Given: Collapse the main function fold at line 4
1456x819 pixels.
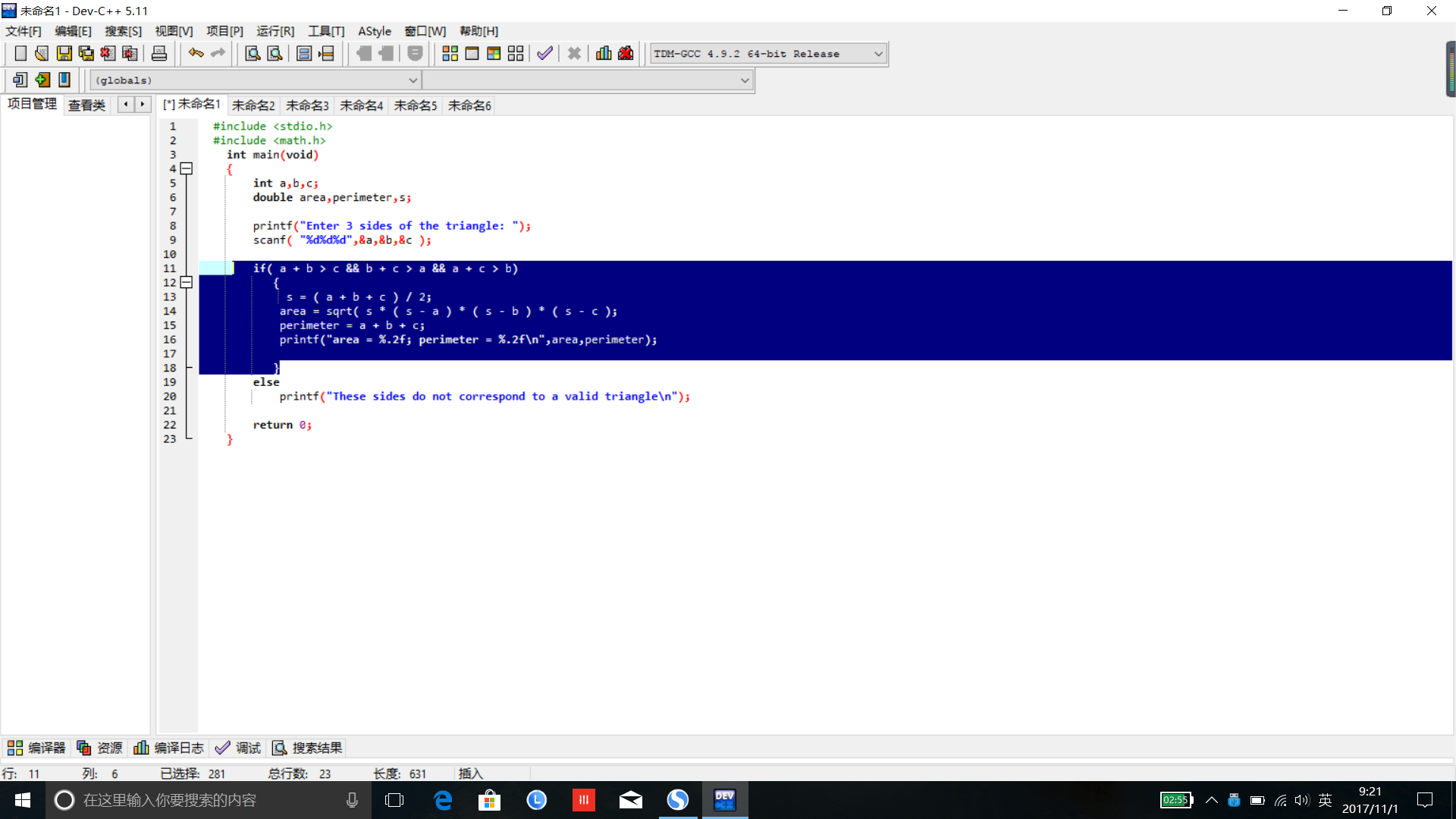Looking at the screenshot, I should click(187, 169).
